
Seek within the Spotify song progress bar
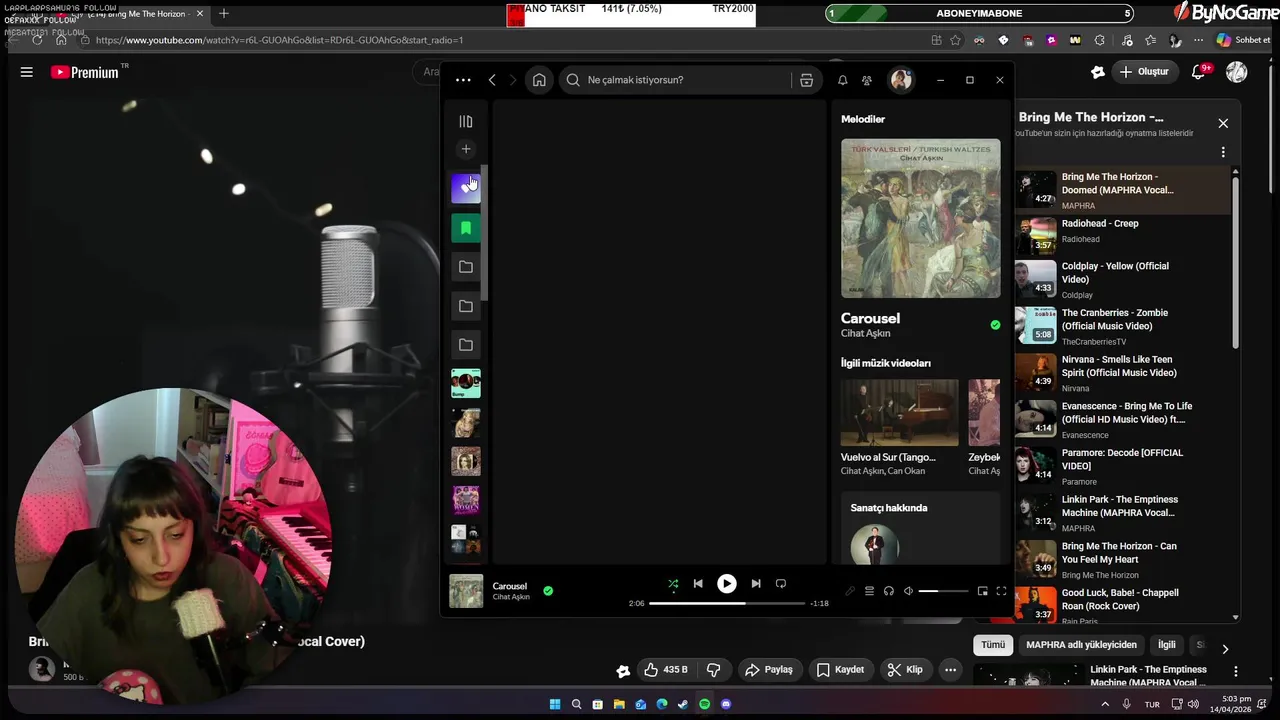(727, 604)
